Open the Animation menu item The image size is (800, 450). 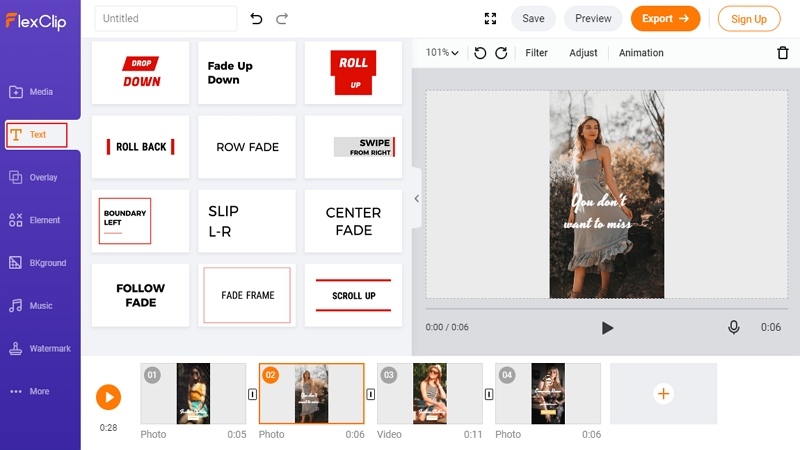click(x=641, y=53)
